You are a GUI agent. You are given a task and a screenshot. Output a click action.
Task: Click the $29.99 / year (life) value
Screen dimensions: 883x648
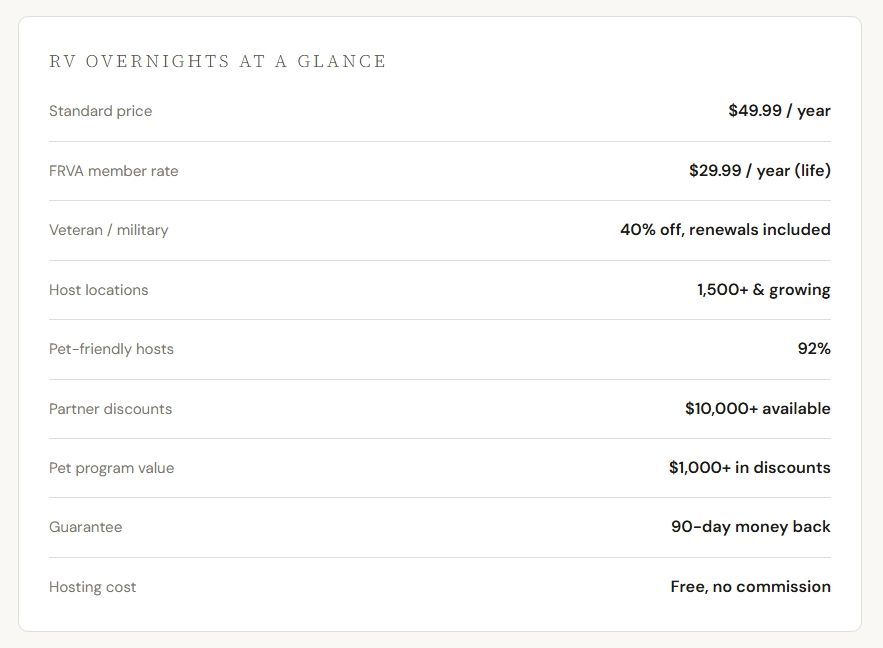click(760, 171)
